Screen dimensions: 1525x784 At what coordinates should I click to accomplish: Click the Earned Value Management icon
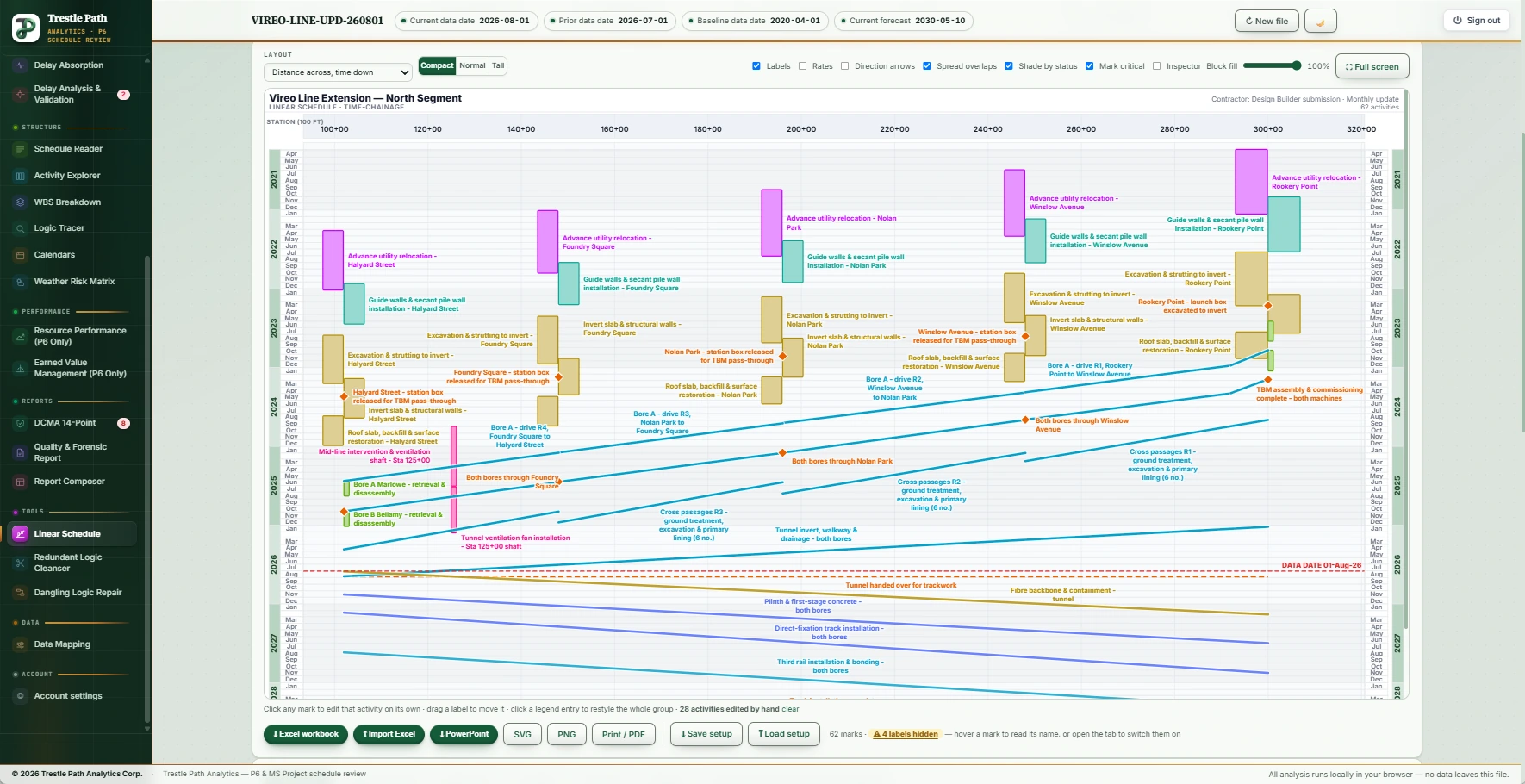(20, 368)
